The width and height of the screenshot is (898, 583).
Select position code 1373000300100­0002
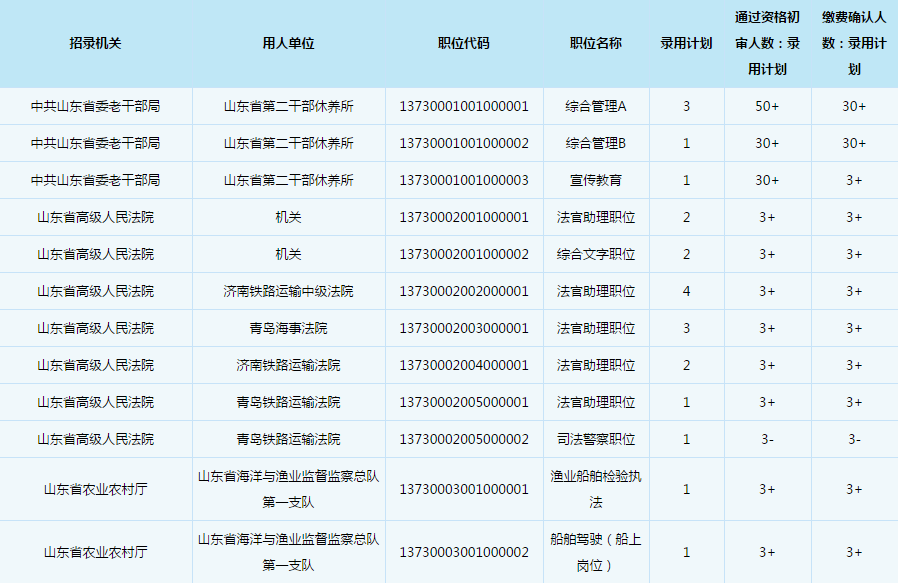pos(464,552)
